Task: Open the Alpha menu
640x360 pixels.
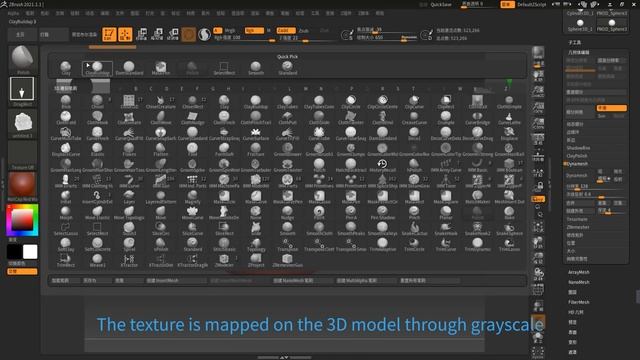Action: tap(13, 13)
